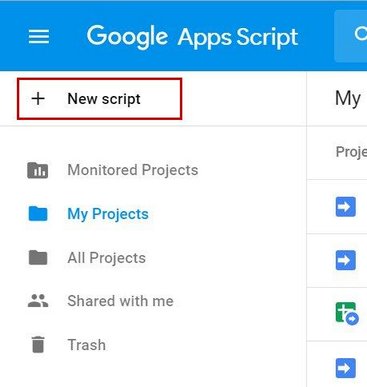The height and width of the screenshot is (387, 367).
Task: Open the last script project arrow icon
Action: 346,368
